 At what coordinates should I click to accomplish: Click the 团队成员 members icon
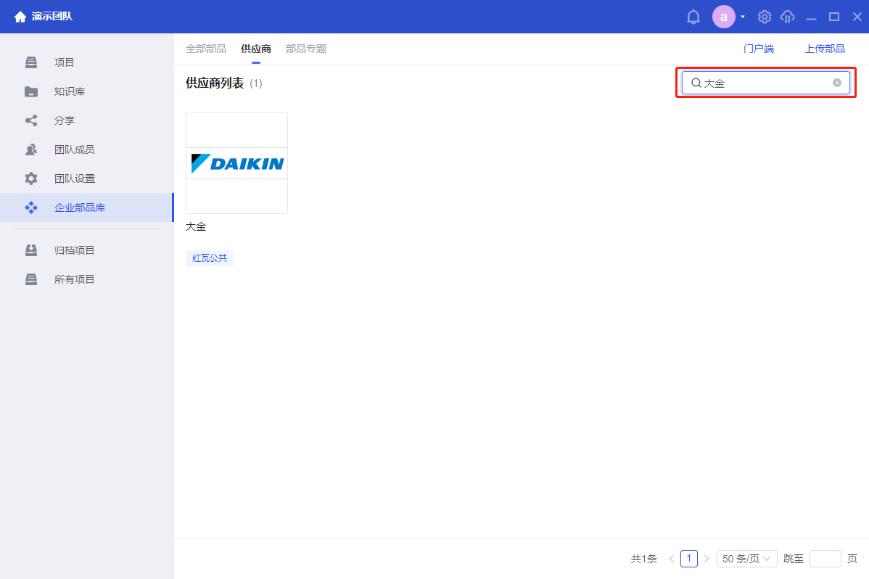pyautogui.click(x=31, y=150)
